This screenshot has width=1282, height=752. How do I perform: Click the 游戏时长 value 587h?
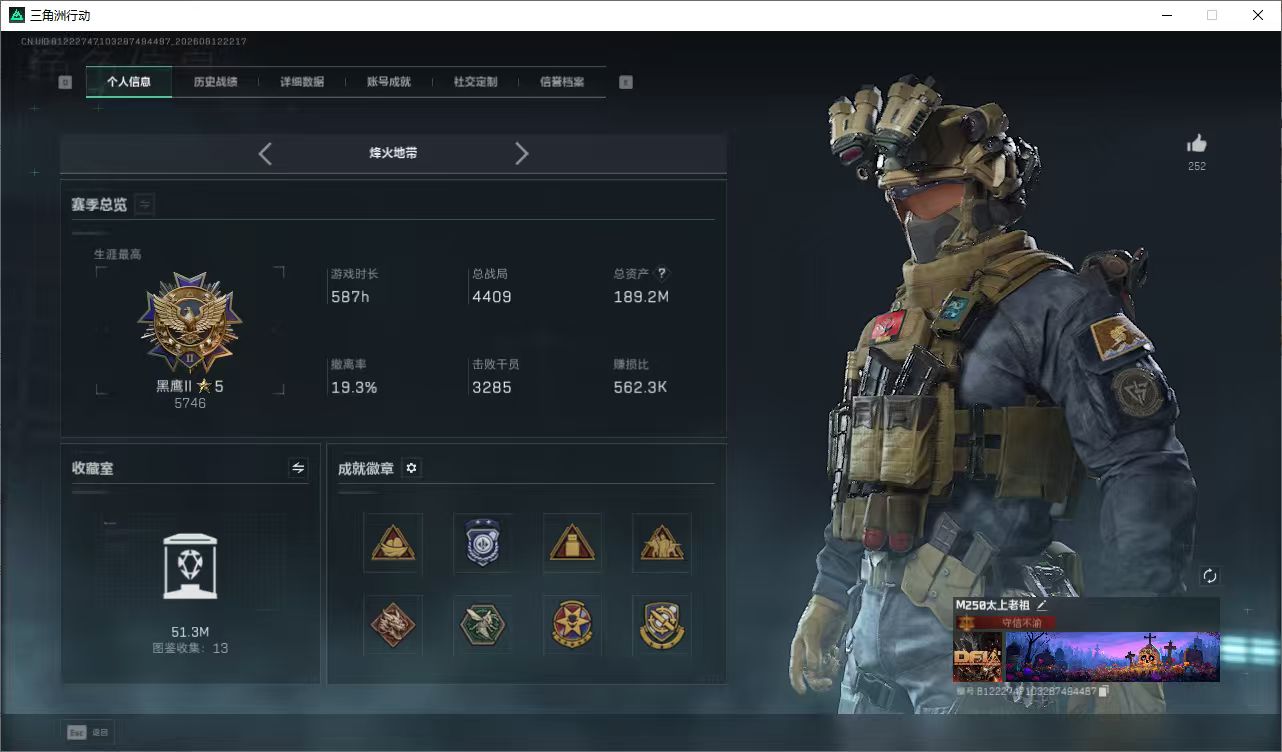pyautogui.click(x=350, y=297)
